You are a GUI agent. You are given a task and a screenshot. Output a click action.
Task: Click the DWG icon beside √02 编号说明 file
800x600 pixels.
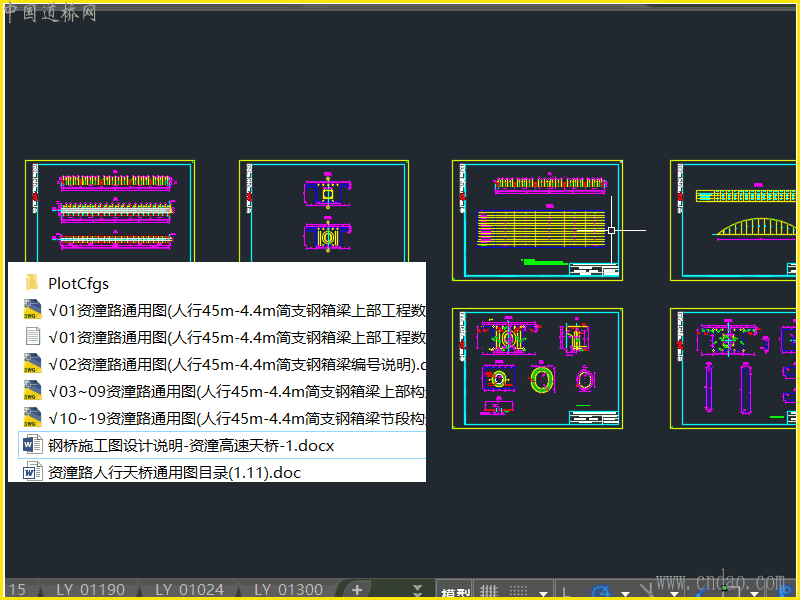pos(32,364)
